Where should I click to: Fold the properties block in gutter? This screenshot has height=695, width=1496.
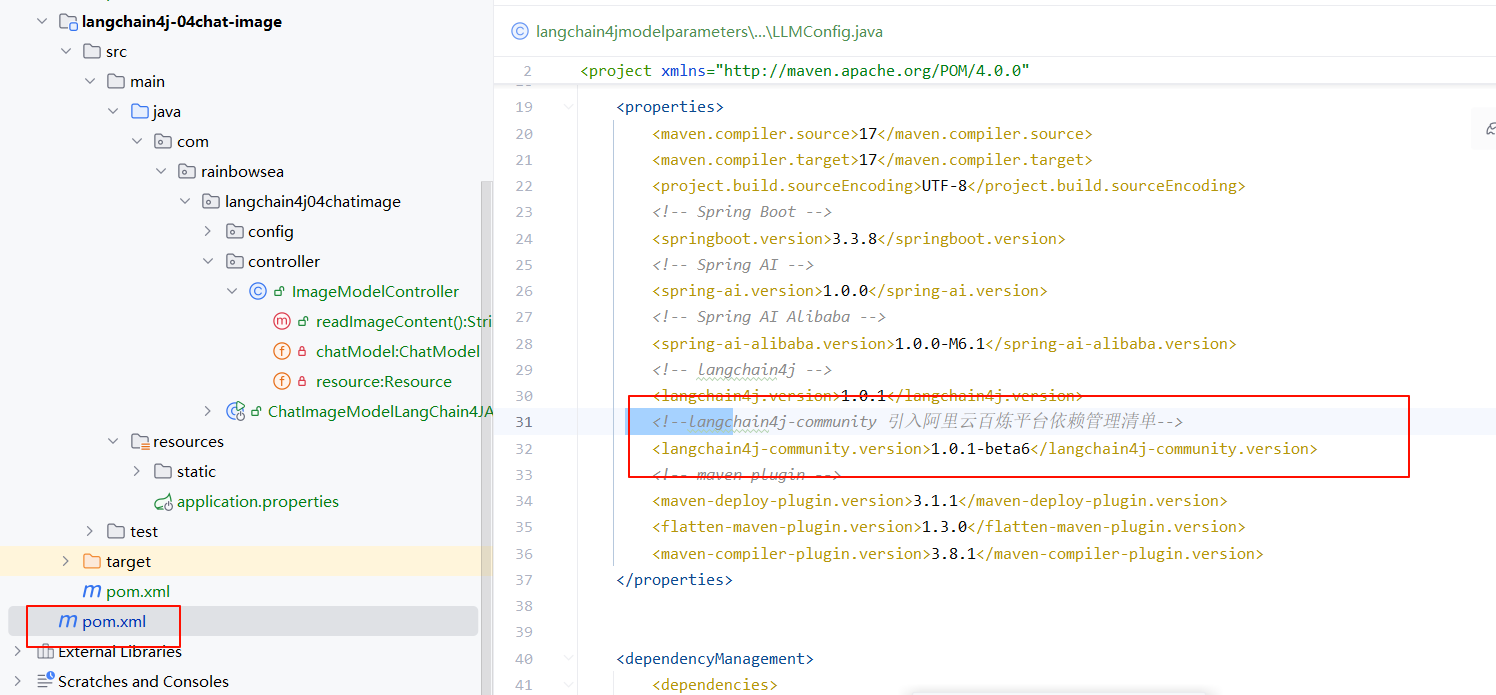(x=568, y=107)
